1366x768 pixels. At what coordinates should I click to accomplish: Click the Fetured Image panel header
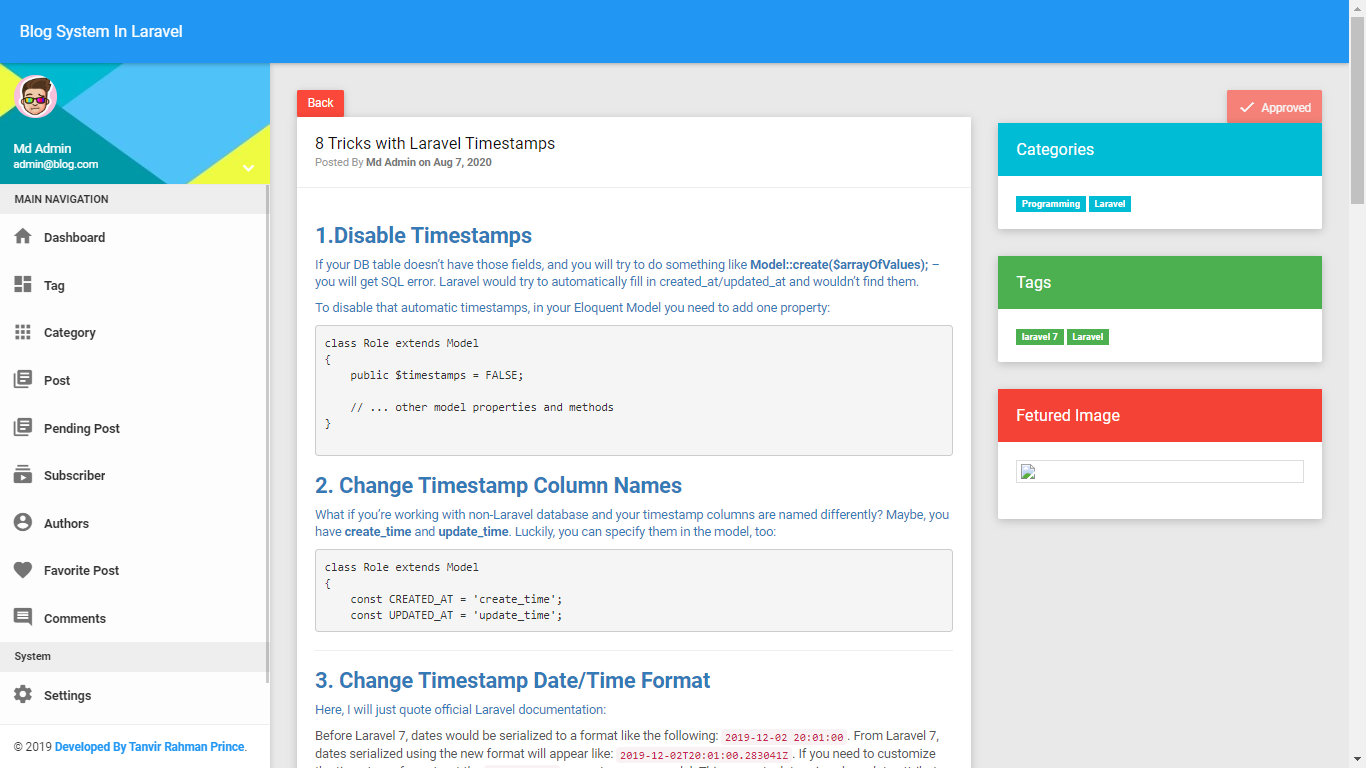[x=1160, y=416]
